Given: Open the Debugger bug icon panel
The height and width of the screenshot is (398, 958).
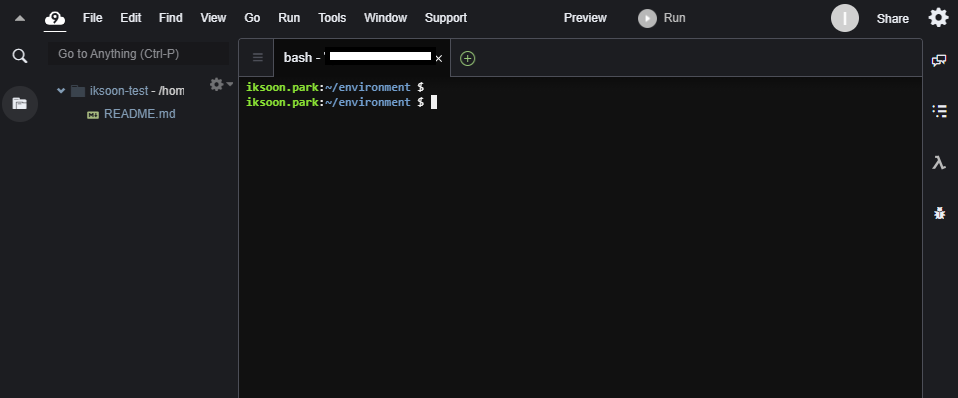Looking at the screenshot, I should coord(940,213).
